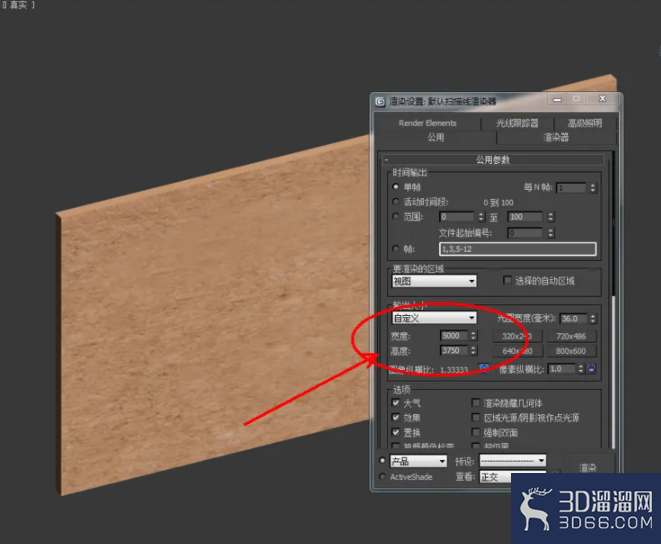
Task: Toggle the image aspect ratio lock icon
Action: [484, 369]
